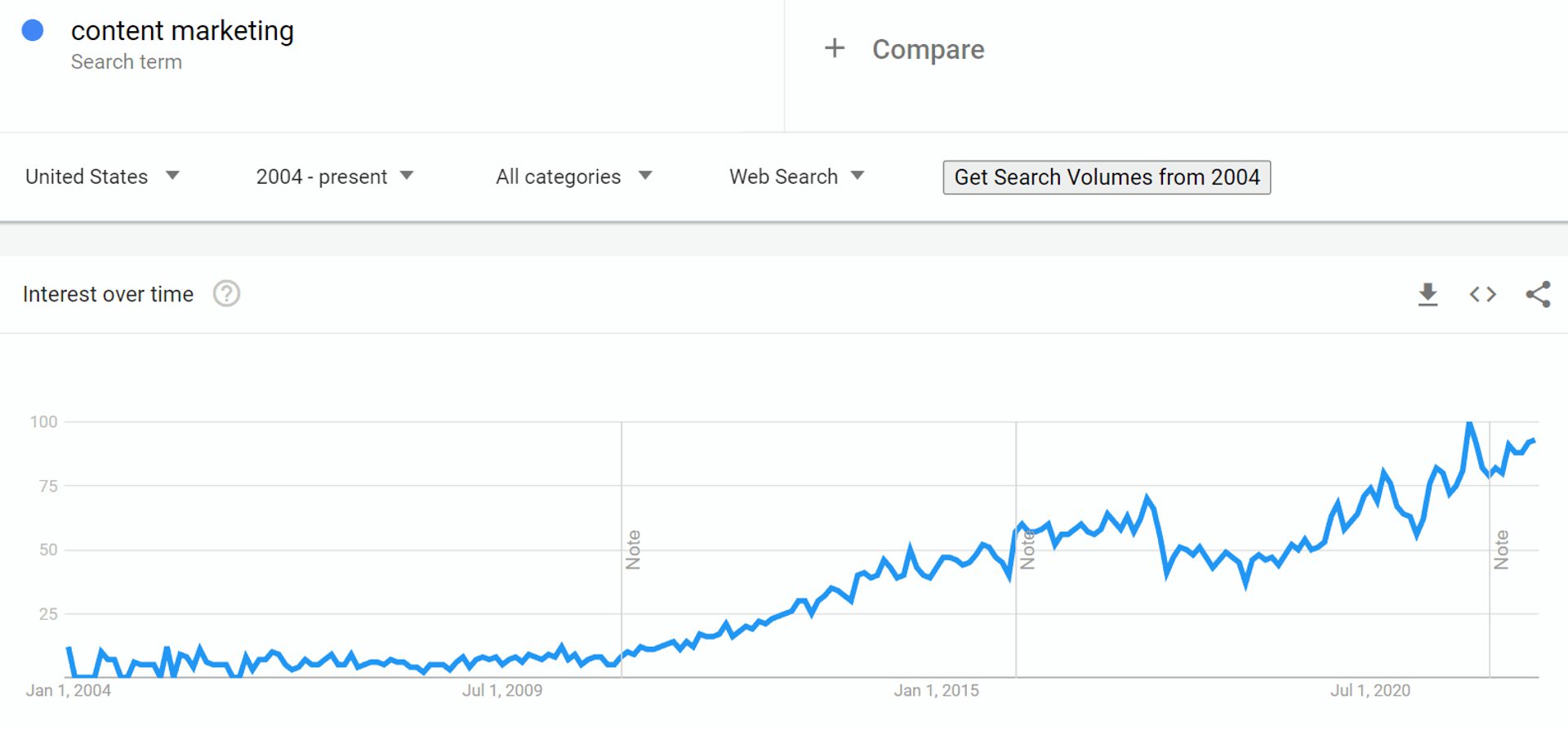Screen dimensions: 1568x730
Task: Click the Search term label
Action: pos(127,61)
